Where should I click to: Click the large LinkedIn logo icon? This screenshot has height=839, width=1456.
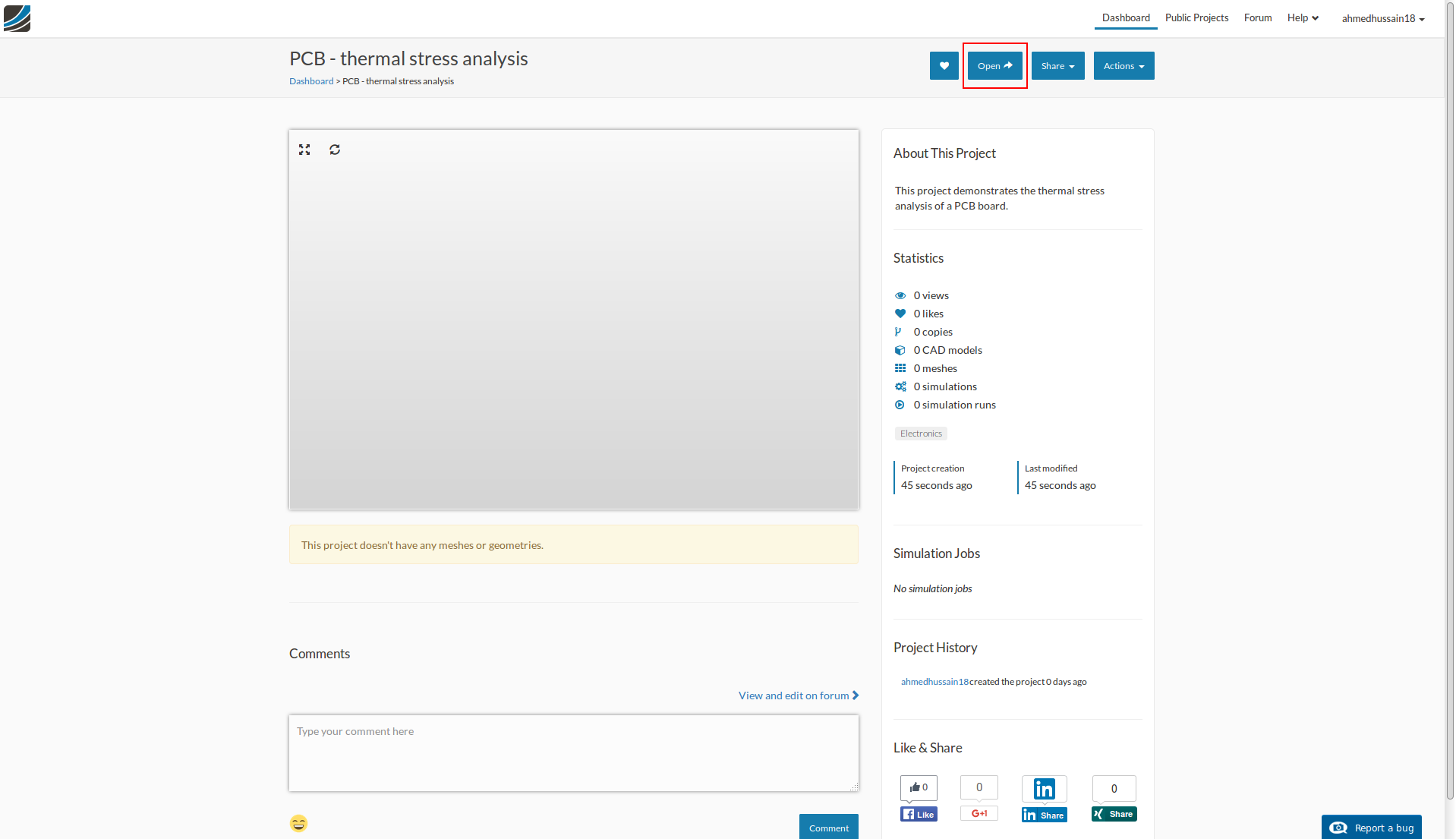point(1045,789)
